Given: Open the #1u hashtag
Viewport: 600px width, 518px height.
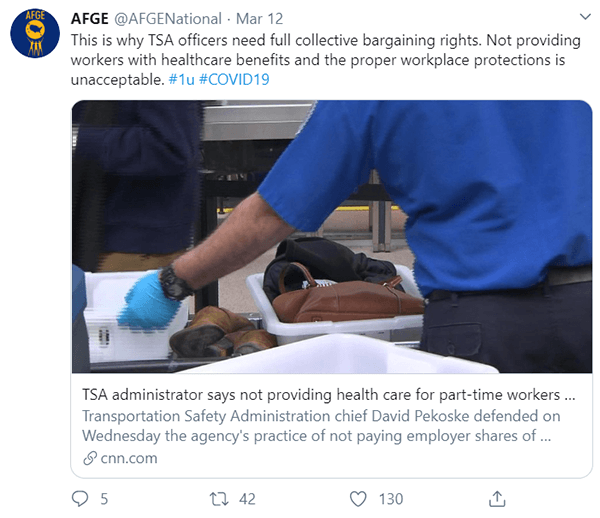Looking at the screenshot, I should pyautogui.click(x=182, y=80).
